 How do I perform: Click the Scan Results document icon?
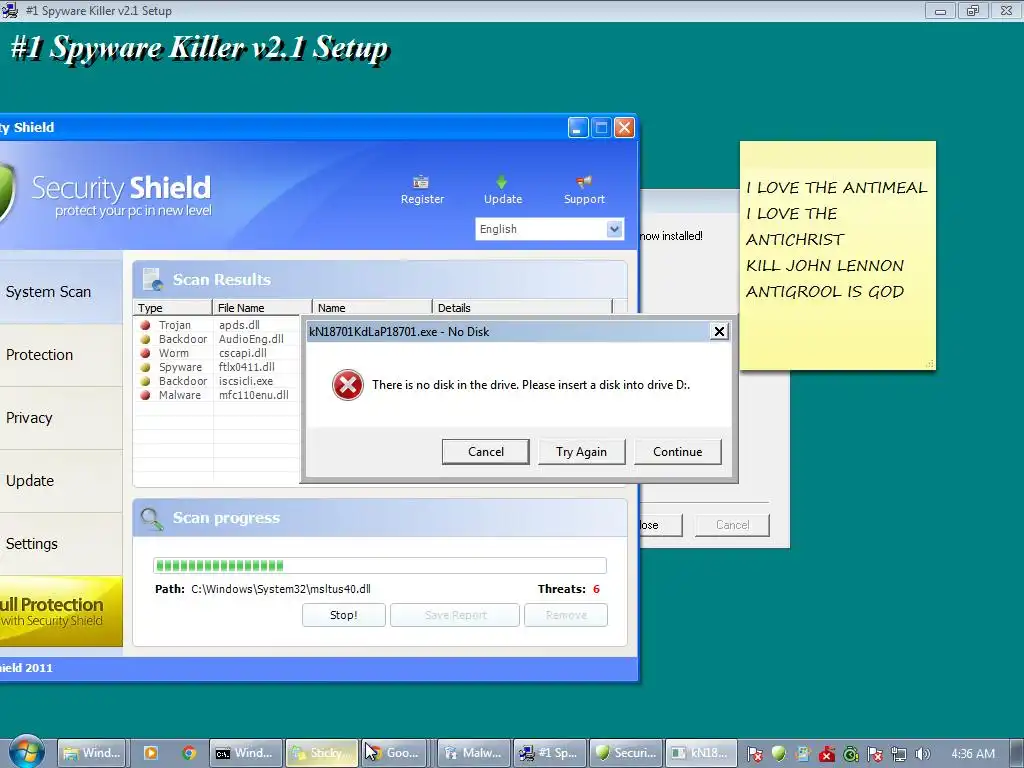point(153,280)
